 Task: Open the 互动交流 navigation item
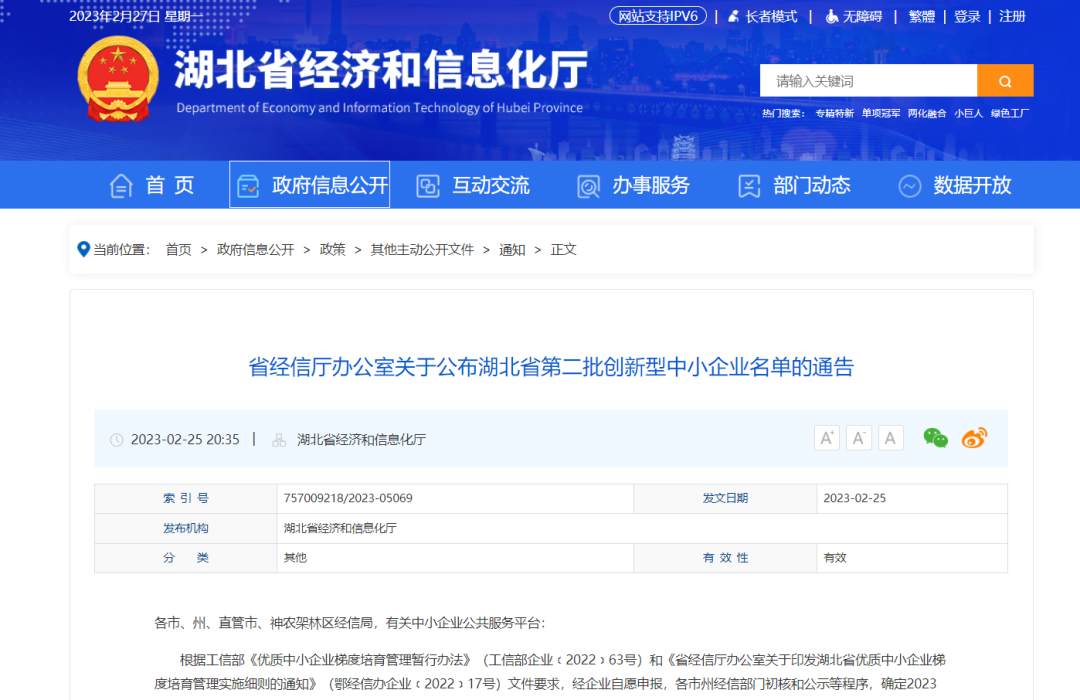[472, 185]
